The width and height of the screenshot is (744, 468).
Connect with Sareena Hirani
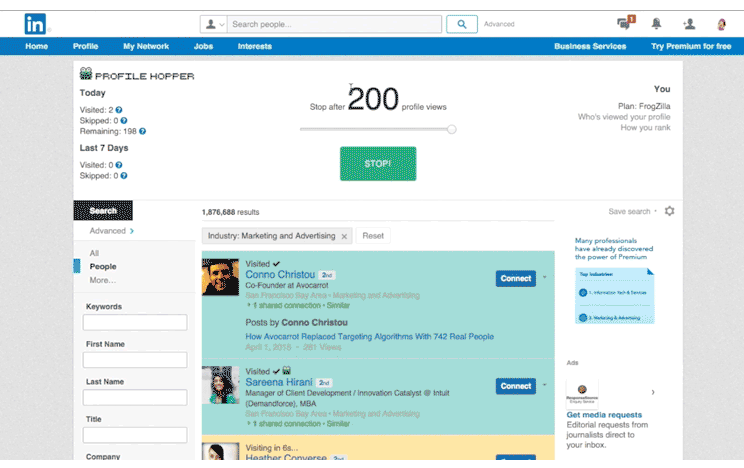point(516,386)
